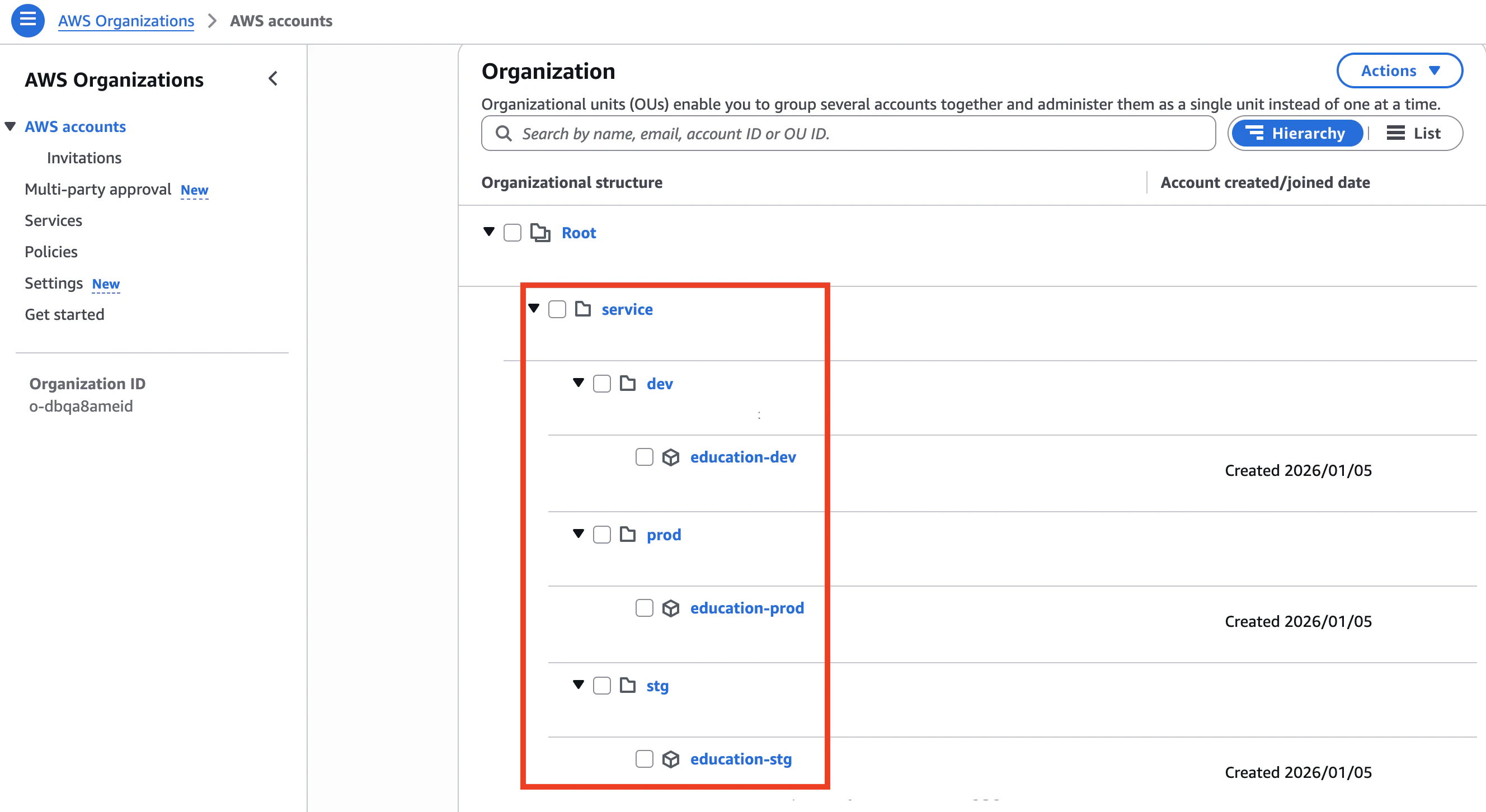Open the education-dev account link

pos(743,457)
